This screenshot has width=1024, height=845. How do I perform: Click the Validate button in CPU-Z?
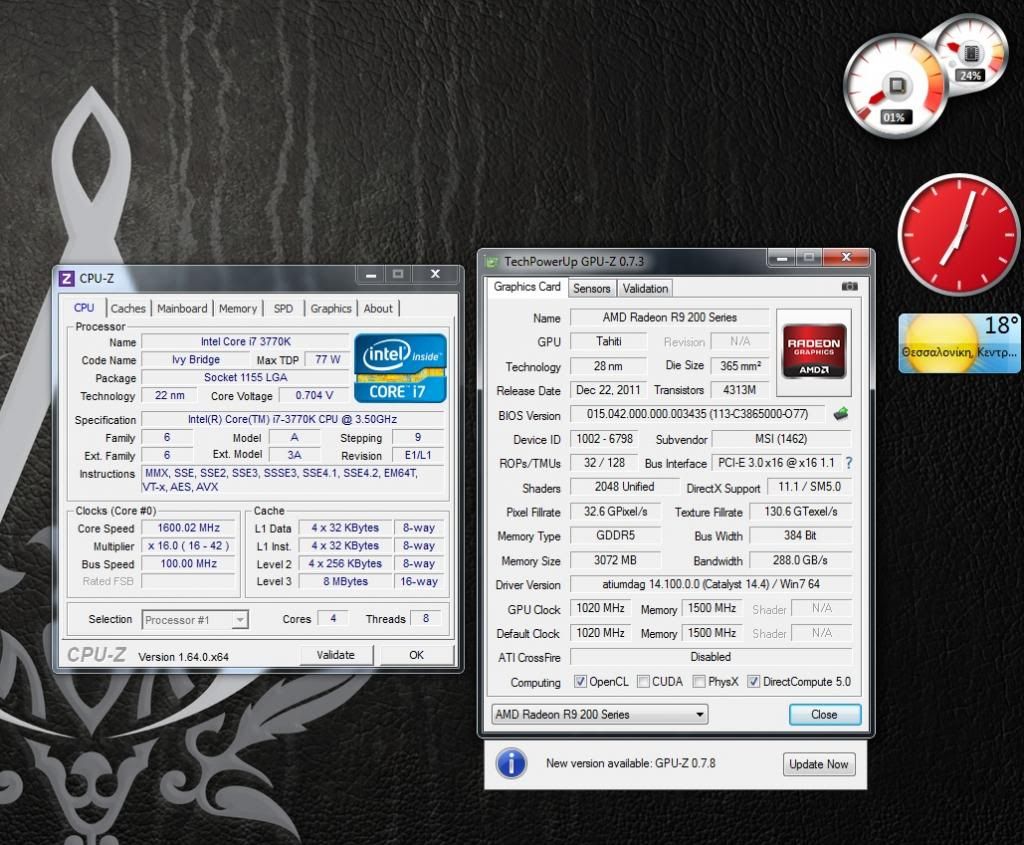tap(336, 655)
